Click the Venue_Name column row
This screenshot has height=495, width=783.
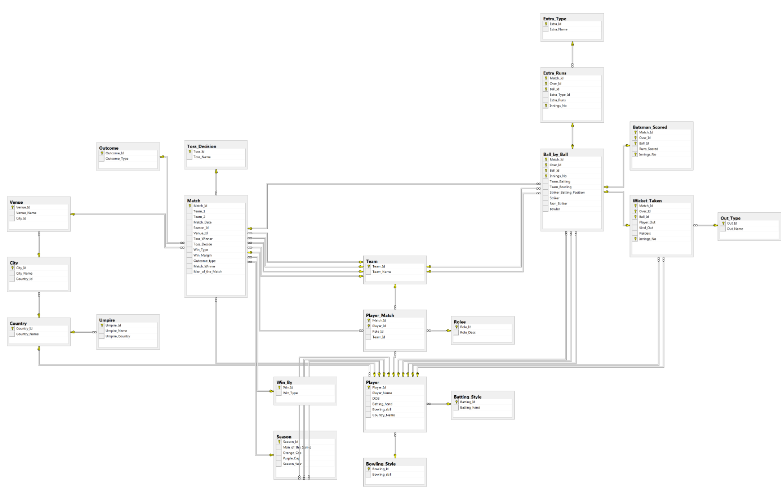coord(38,213)
